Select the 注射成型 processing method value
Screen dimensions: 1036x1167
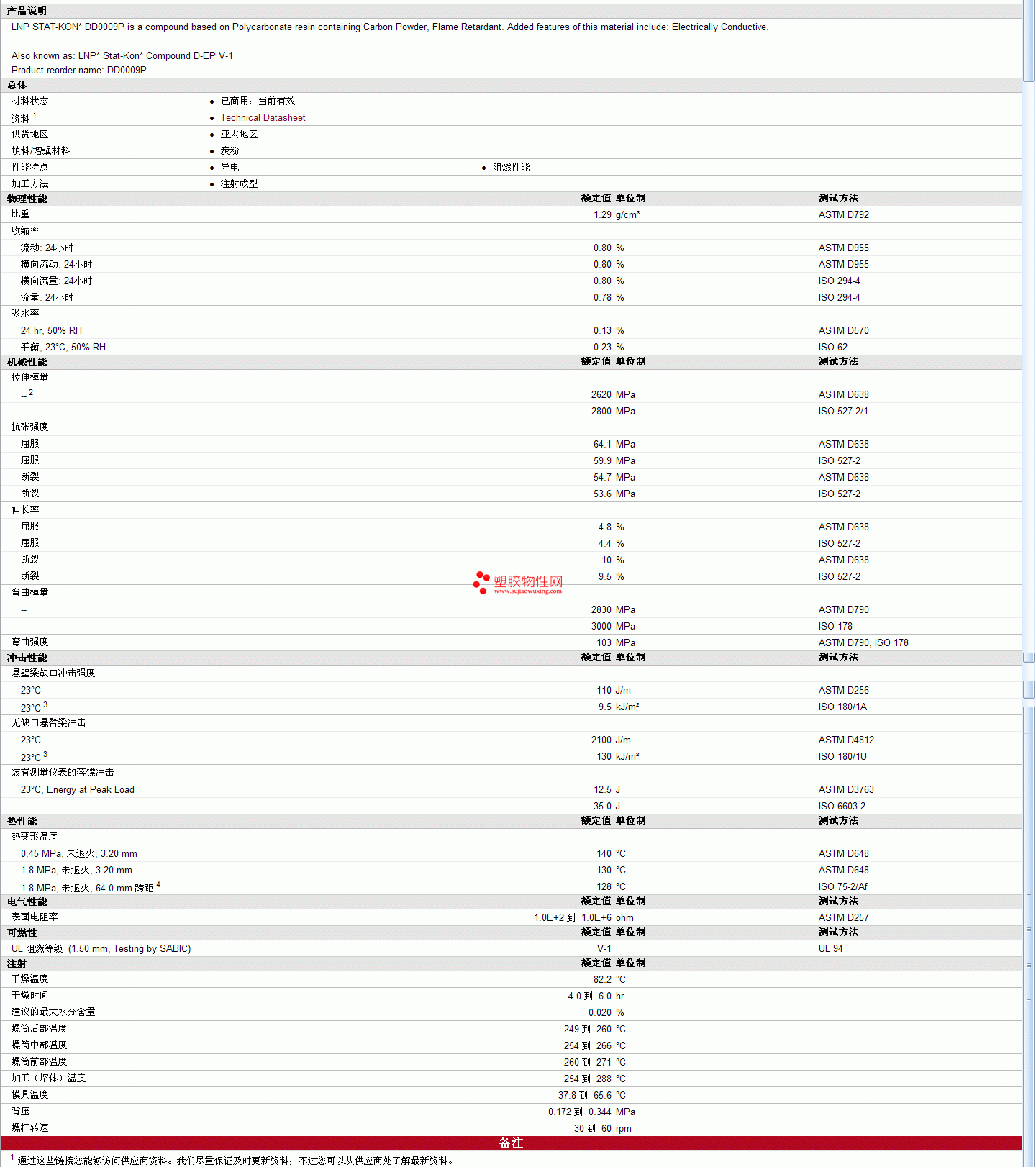239,183
